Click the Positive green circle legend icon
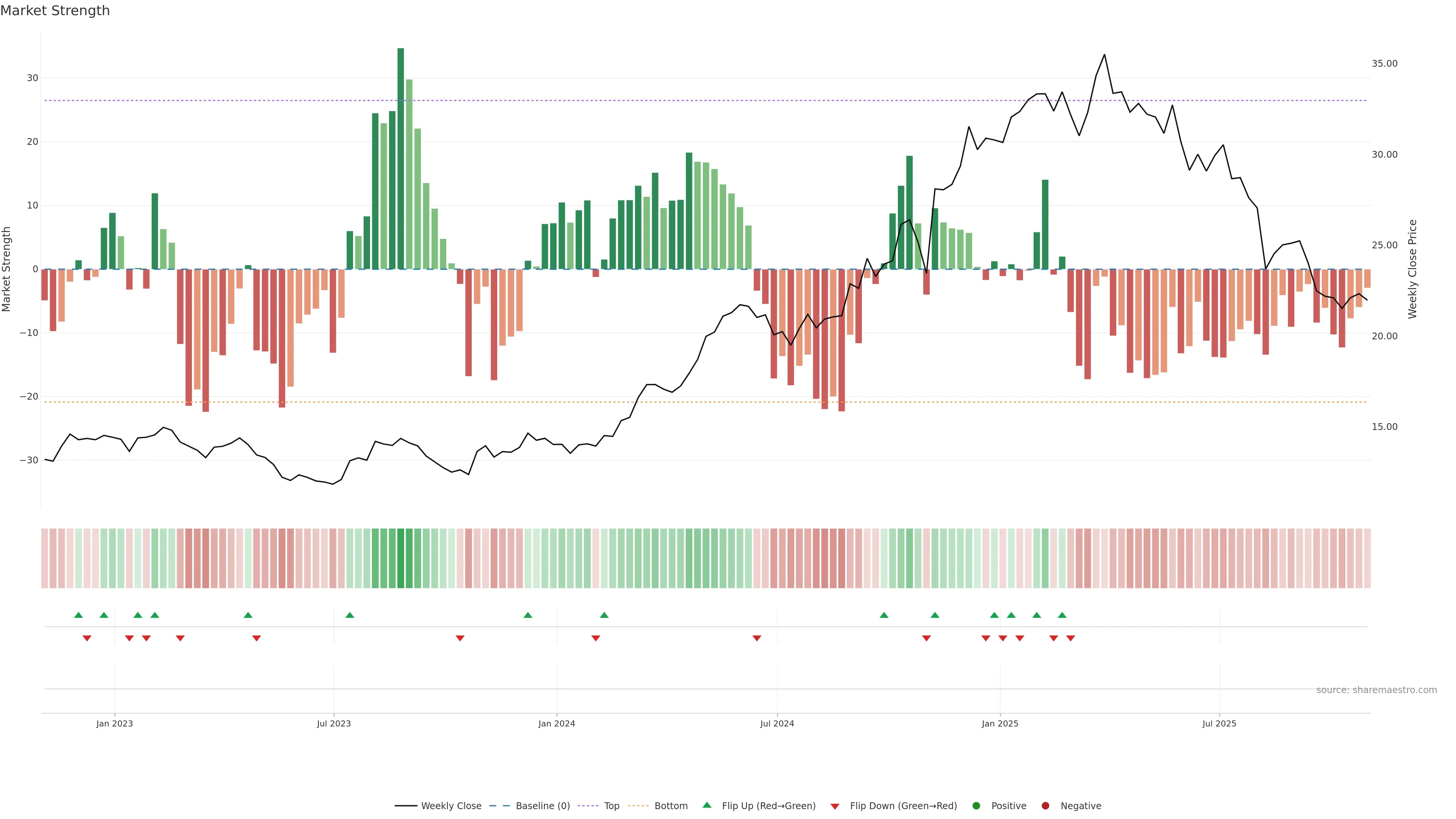This screenshot has height=819, width=1456. tap(976, 806)
